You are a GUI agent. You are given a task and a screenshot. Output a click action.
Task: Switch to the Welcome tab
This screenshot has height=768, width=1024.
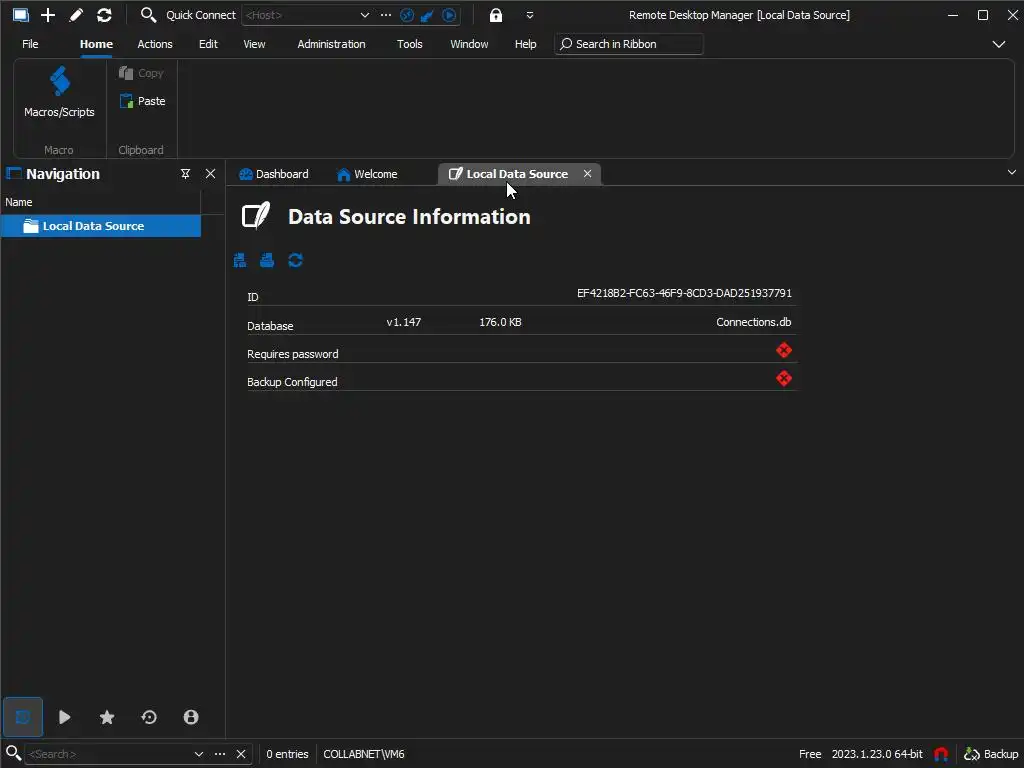point(367,174)
